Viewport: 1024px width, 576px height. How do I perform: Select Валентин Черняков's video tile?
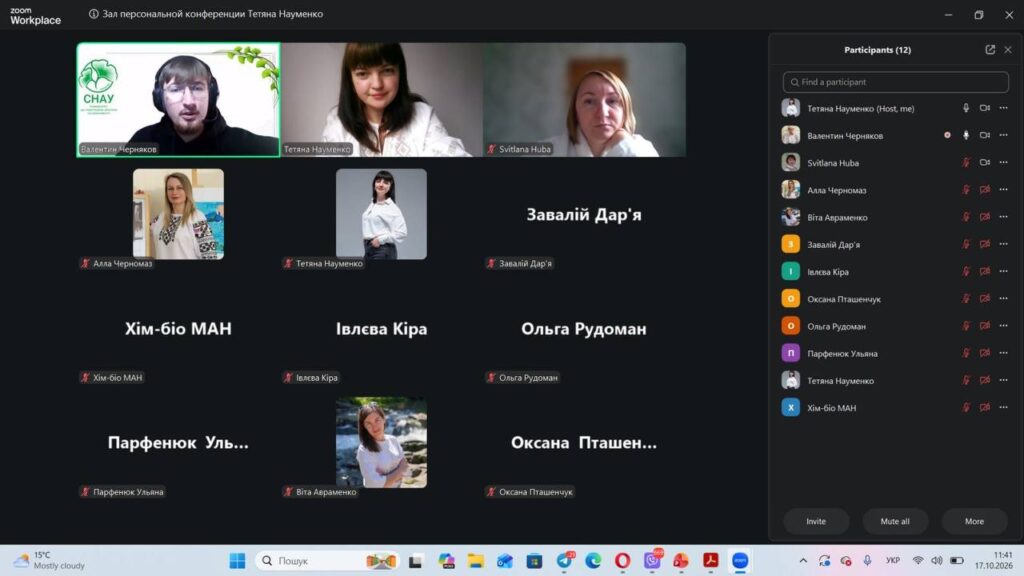(x=178, y=100)
